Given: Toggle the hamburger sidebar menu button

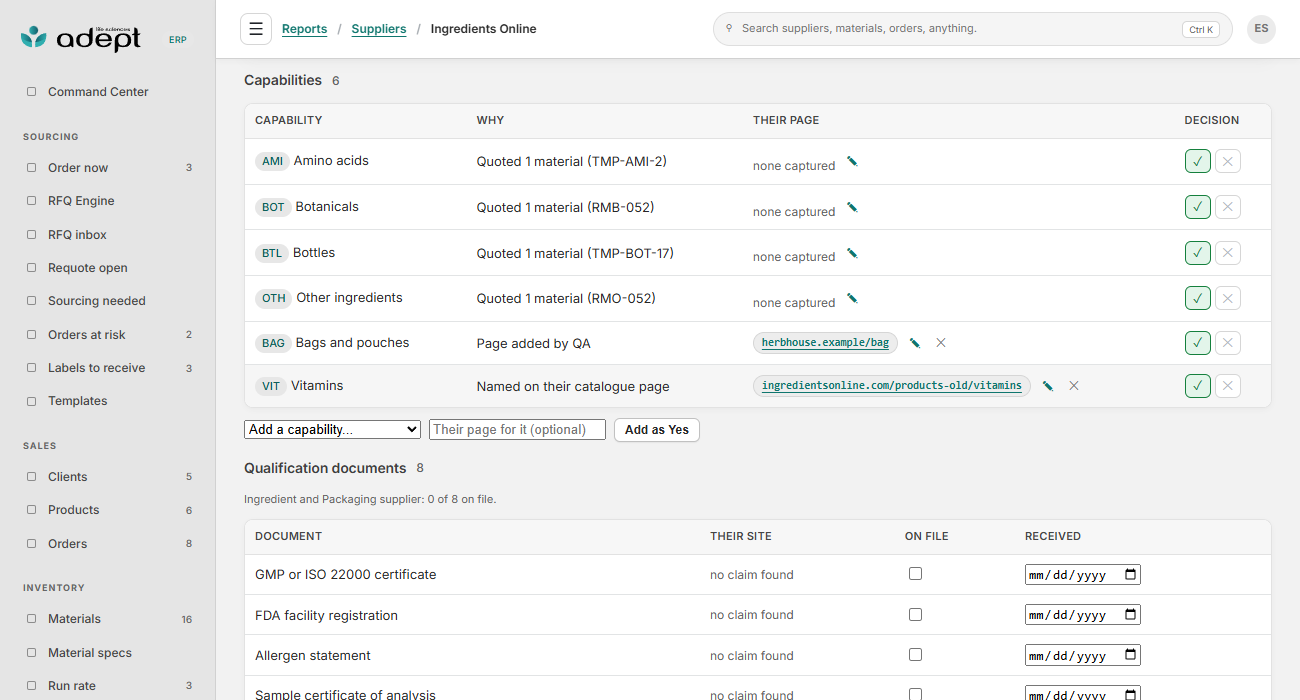Looking at the screenshot, I should tap(256, 29).
